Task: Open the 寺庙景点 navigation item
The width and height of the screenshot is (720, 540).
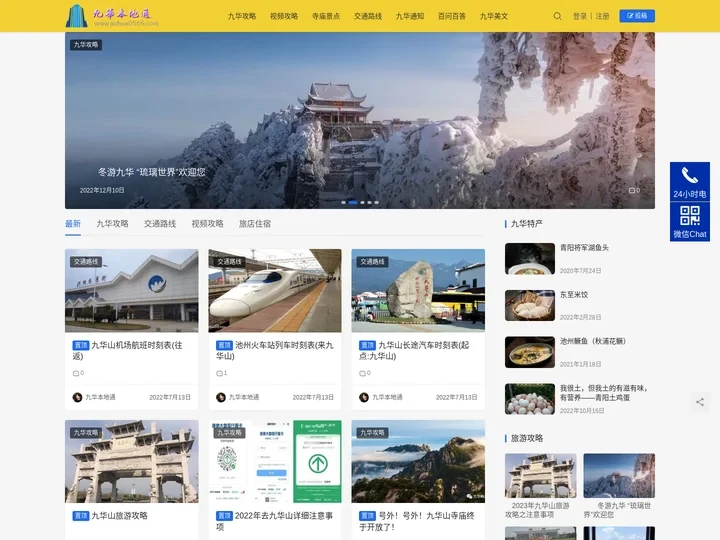Action: click(x=326, y=16)
